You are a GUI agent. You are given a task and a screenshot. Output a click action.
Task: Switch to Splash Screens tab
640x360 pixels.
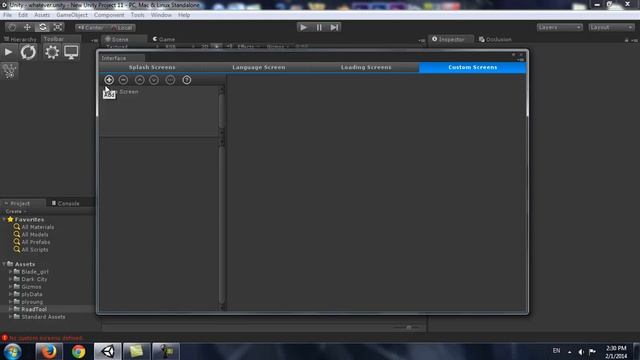pyautogui.click(x=152, y=67)
